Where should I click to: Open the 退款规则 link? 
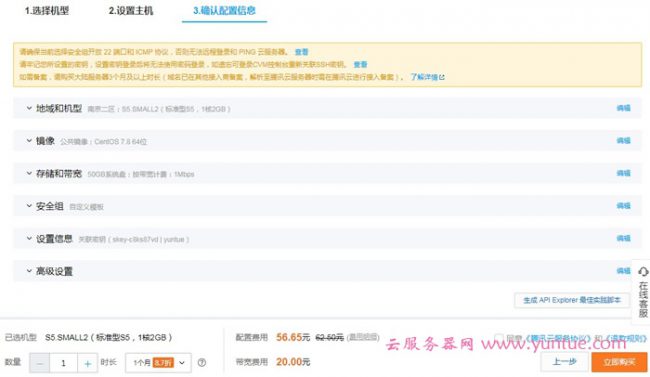(626, 338)
